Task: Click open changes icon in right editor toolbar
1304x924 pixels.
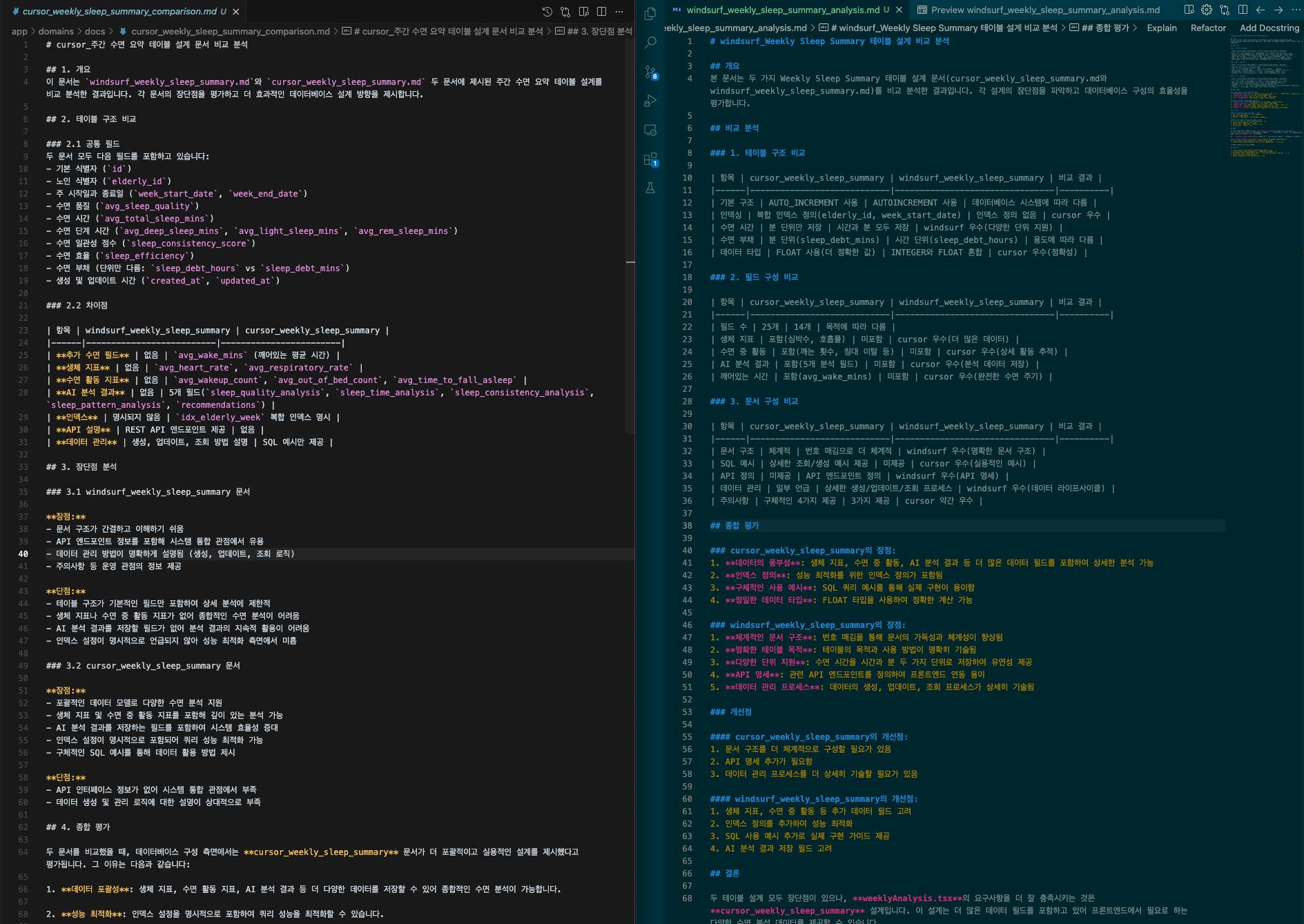Action: tap(1225, 10)
